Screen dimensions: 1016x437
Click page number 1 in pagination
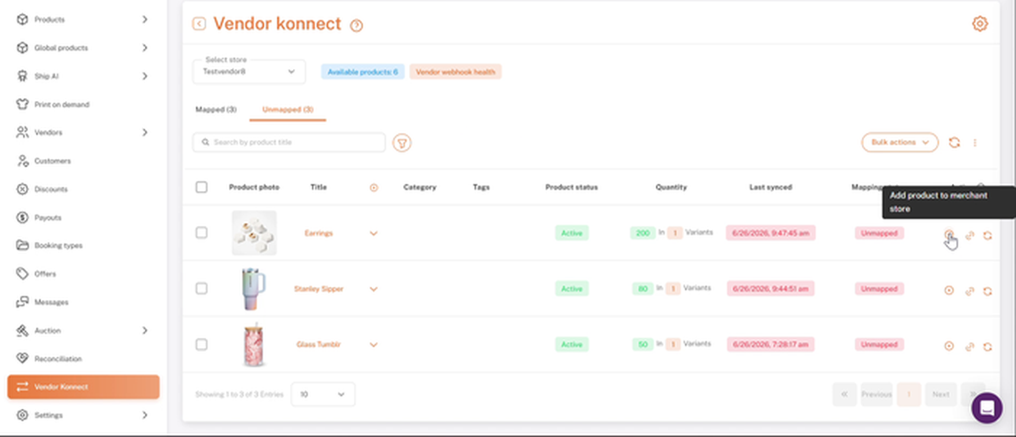pos(908,394)
